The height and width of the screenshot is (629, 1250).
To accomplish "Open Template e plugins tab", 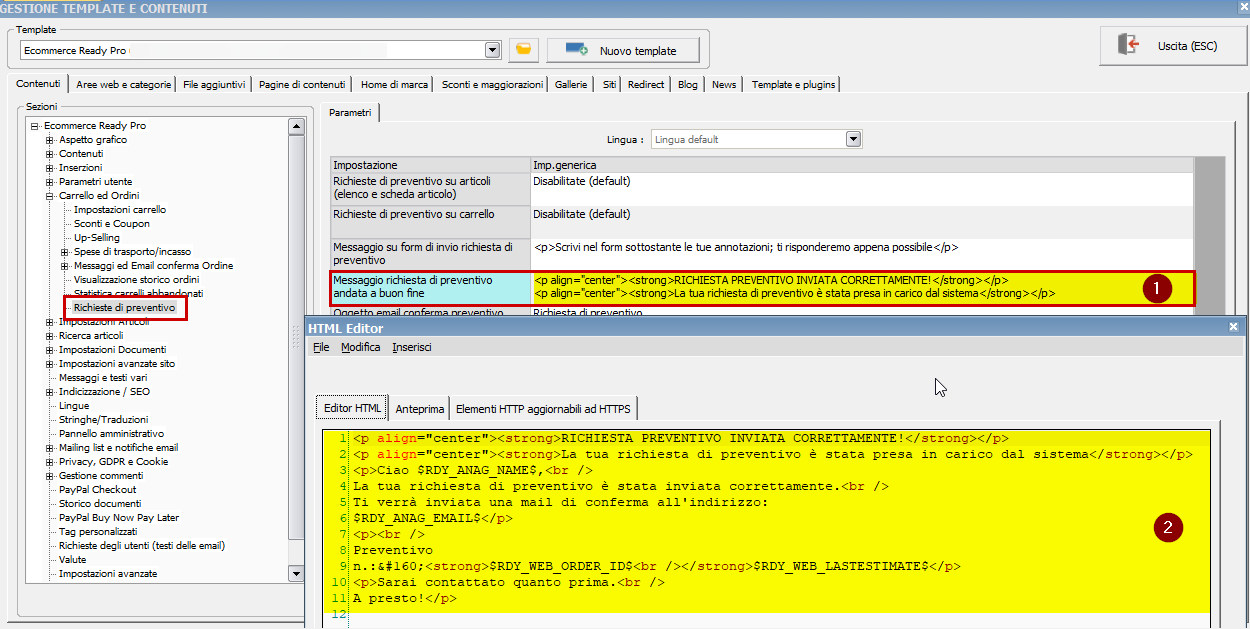I will 793,85.
